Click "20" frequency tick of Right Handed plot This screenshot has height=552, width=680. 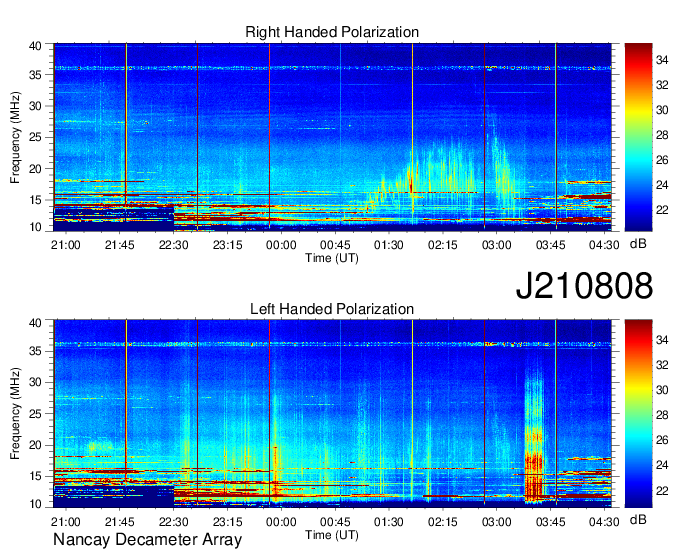pos(35,169)
